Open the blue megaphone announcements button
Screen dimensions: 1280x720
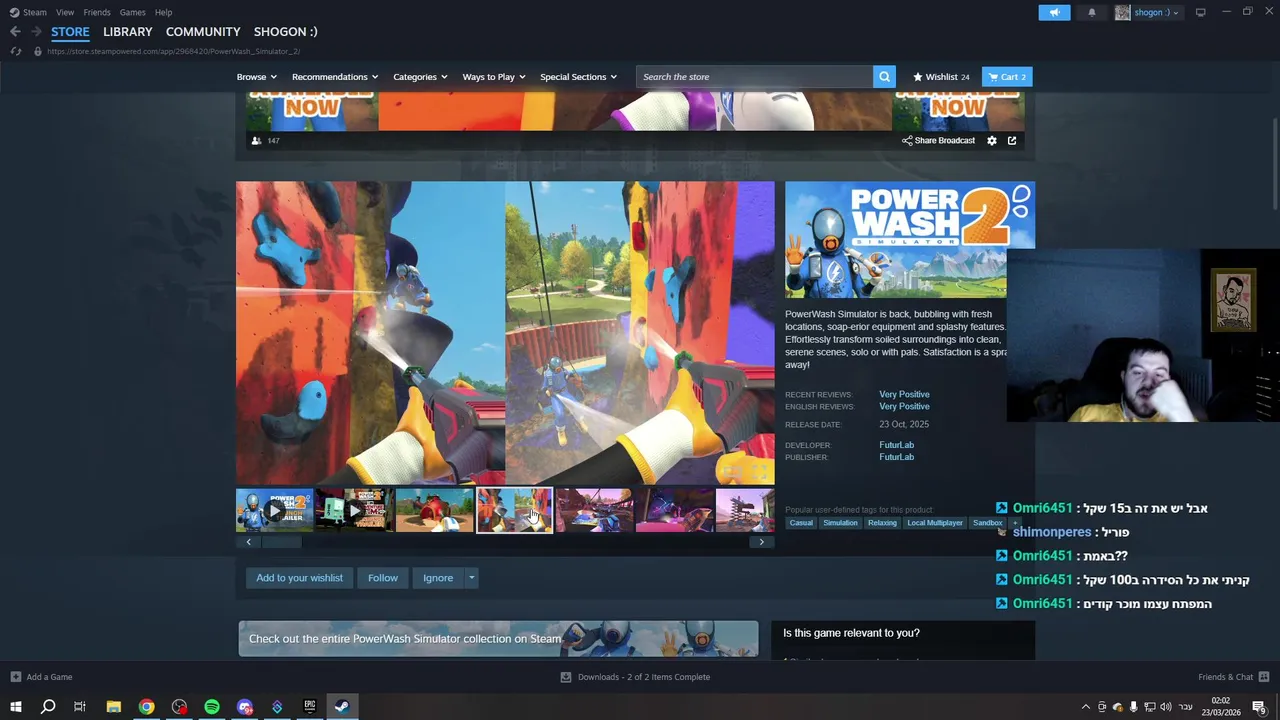tap(1054, 12)
